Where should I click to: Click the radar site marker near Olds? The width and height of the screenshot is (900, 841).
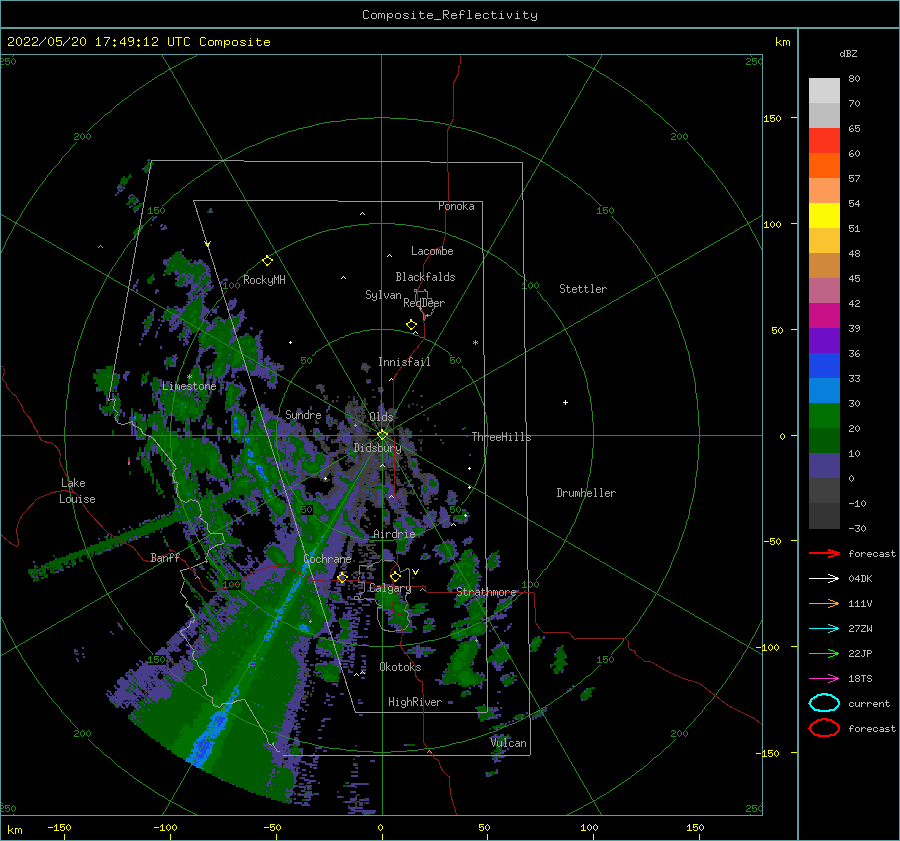point(382,435)
